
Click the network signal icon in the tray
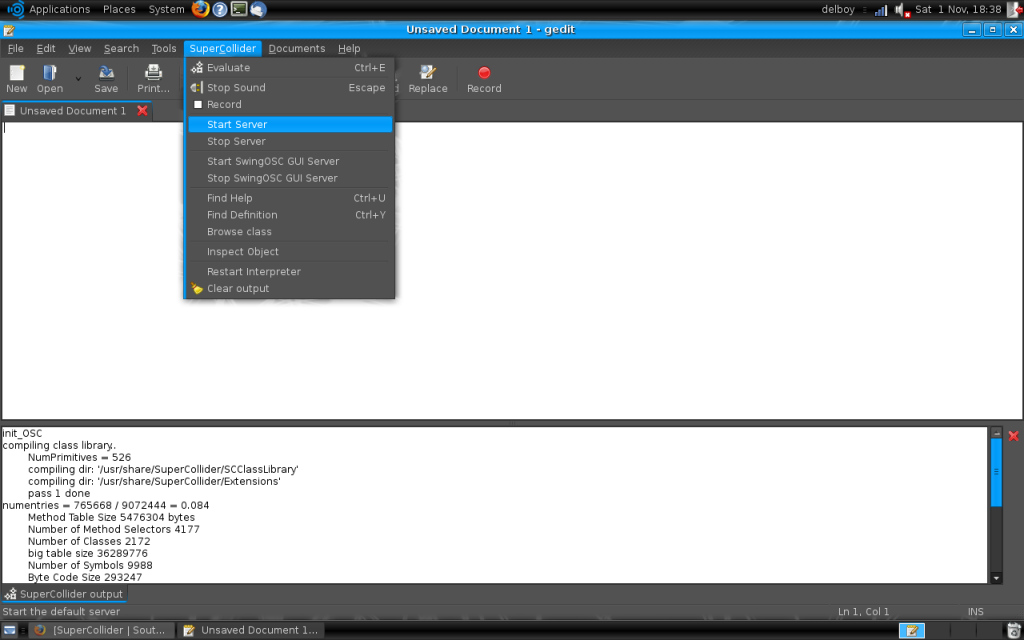point(881,10)
